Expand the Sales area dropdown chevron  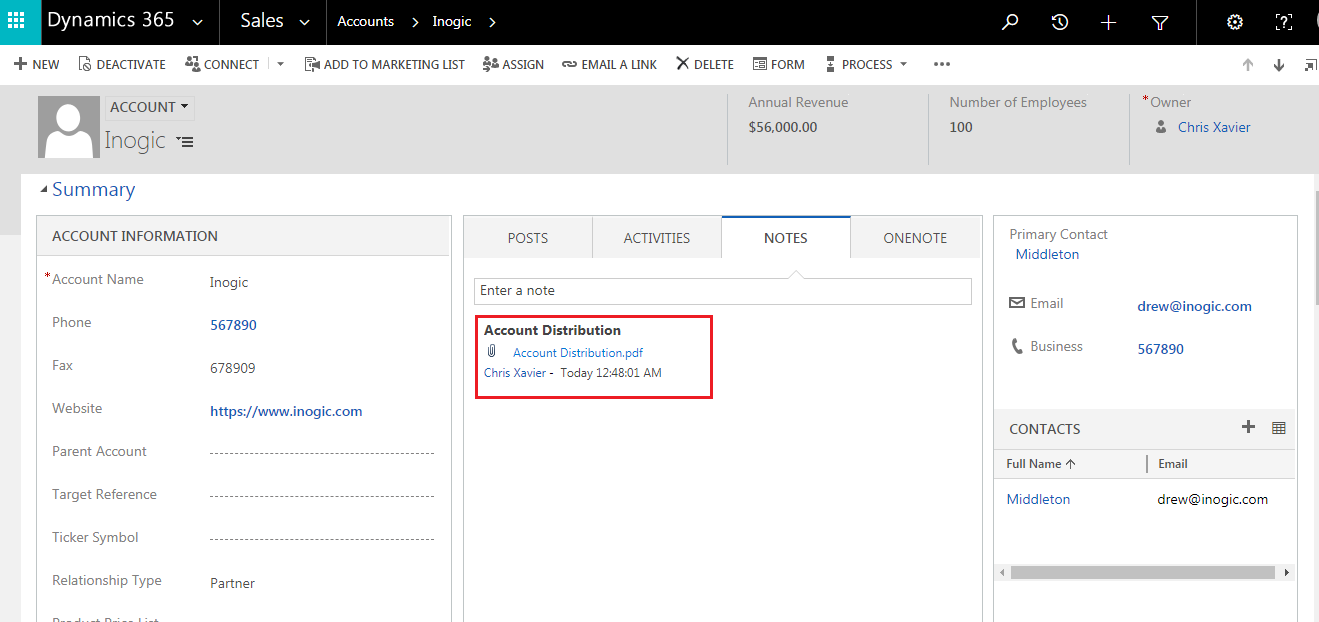pos(304,22)
